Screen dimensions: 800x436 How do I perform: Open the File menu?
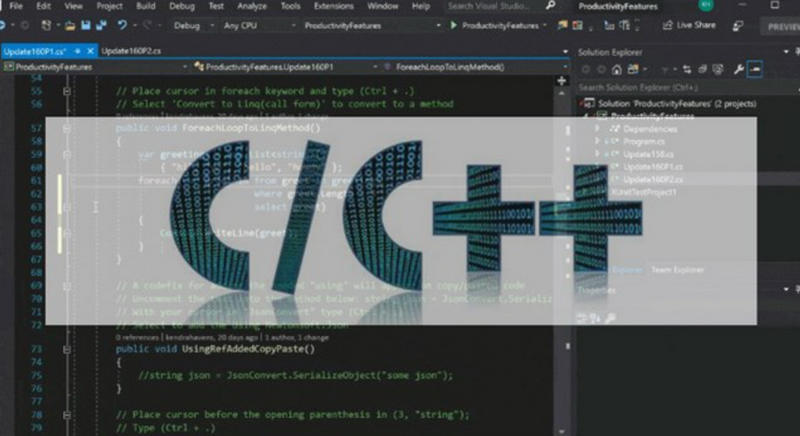pyautogui.click(x=16, y=6)
